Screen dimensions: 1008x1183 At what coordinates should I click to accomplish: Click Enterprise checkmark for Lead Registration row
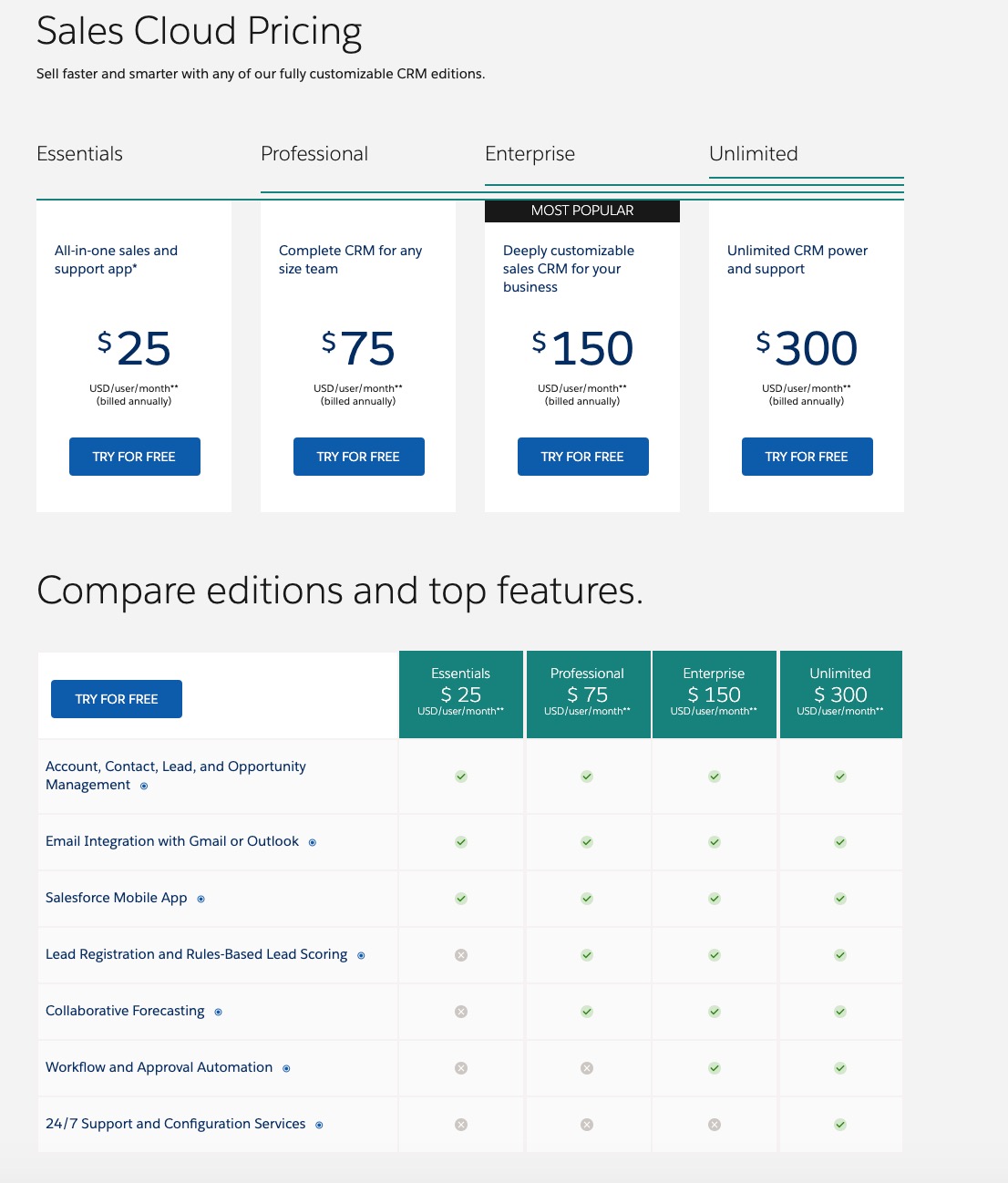pos(715,955)
